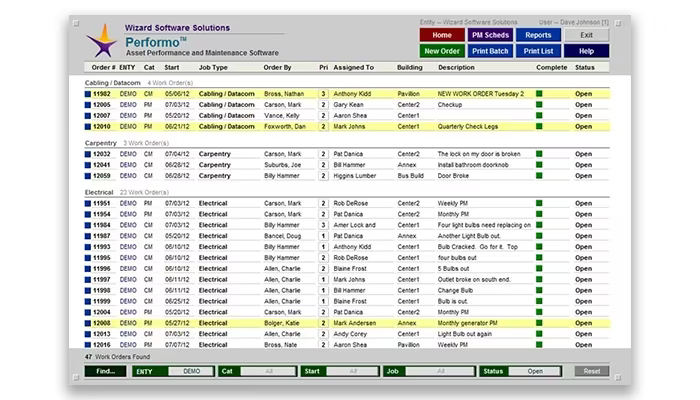Select the Electrical group heading

point(99,192)
